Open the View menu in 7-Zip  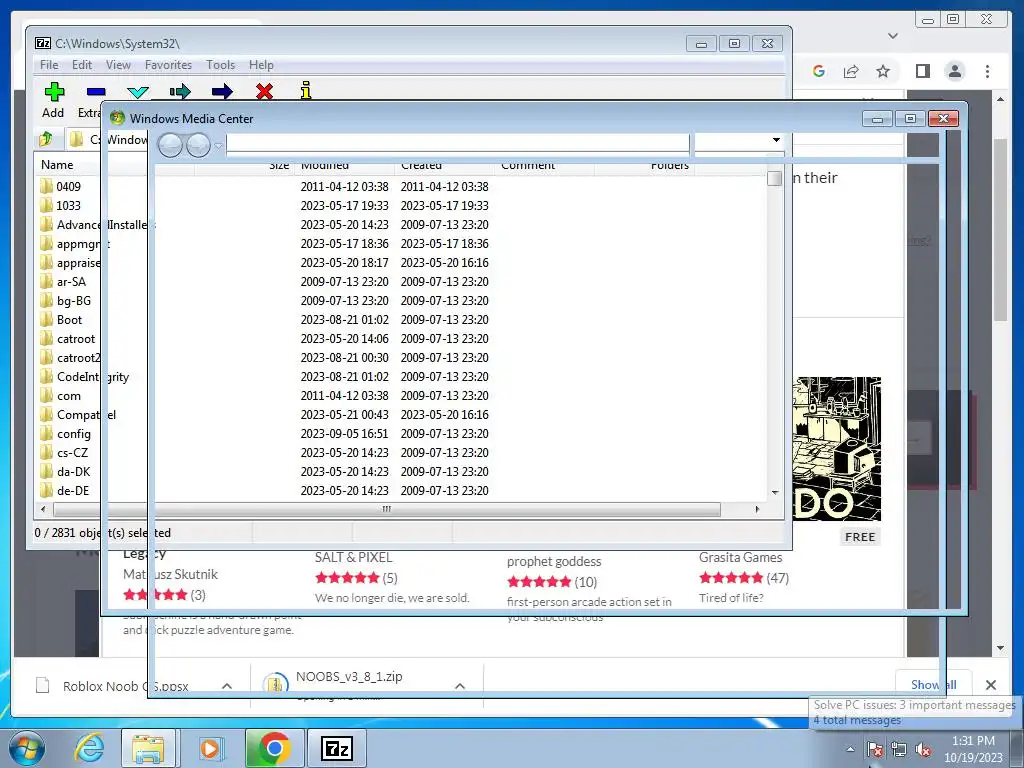118,65
